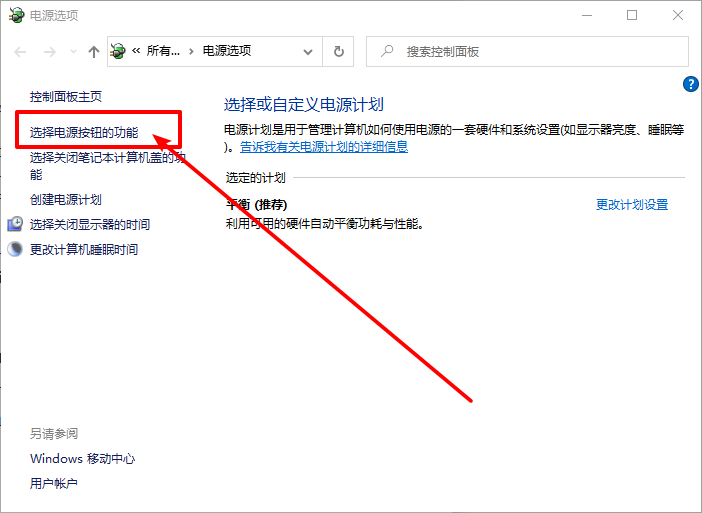Expand arrow after 所有... breadcrumb
Screen dimensions: 702x513
pyautogui.click(x=191, y=51)
